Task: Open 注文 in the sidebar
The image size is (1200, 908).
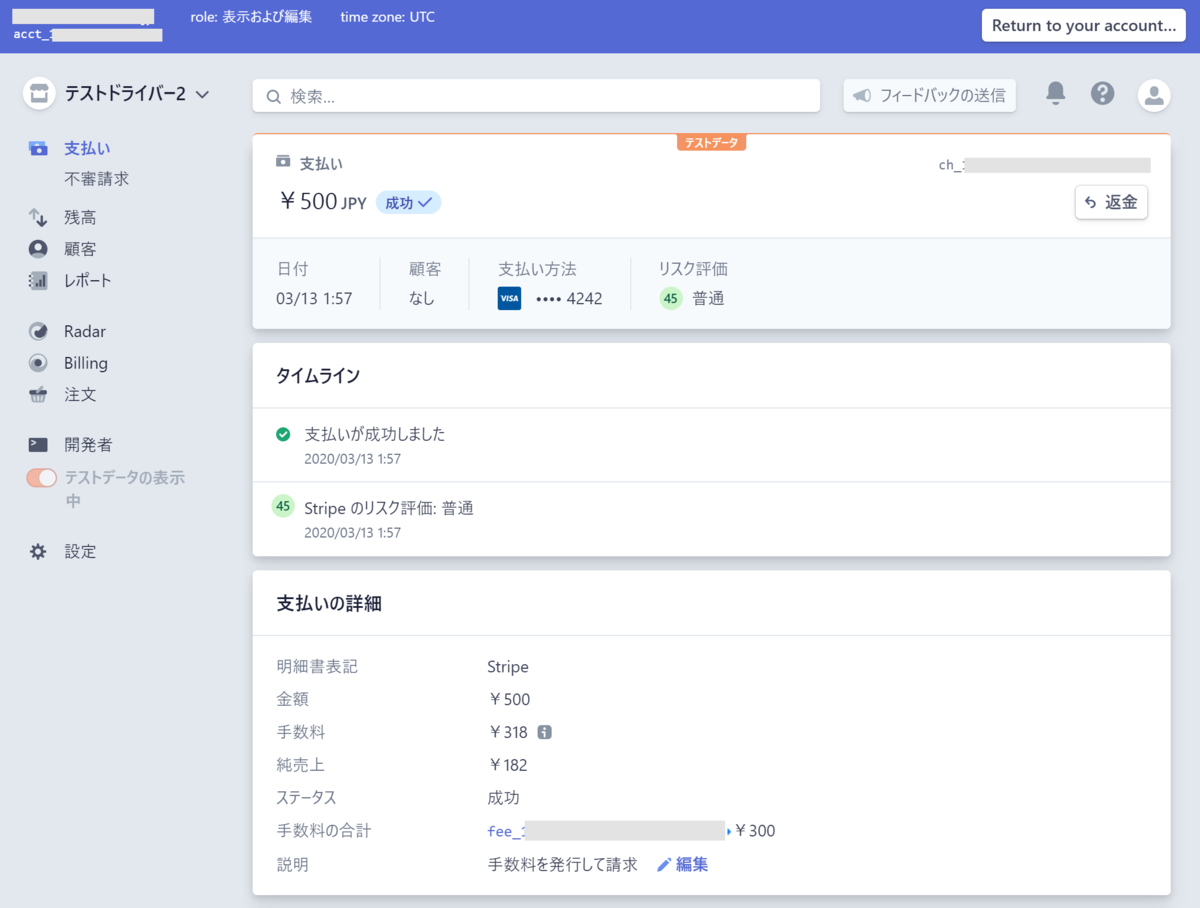Action: click(80, 395)
